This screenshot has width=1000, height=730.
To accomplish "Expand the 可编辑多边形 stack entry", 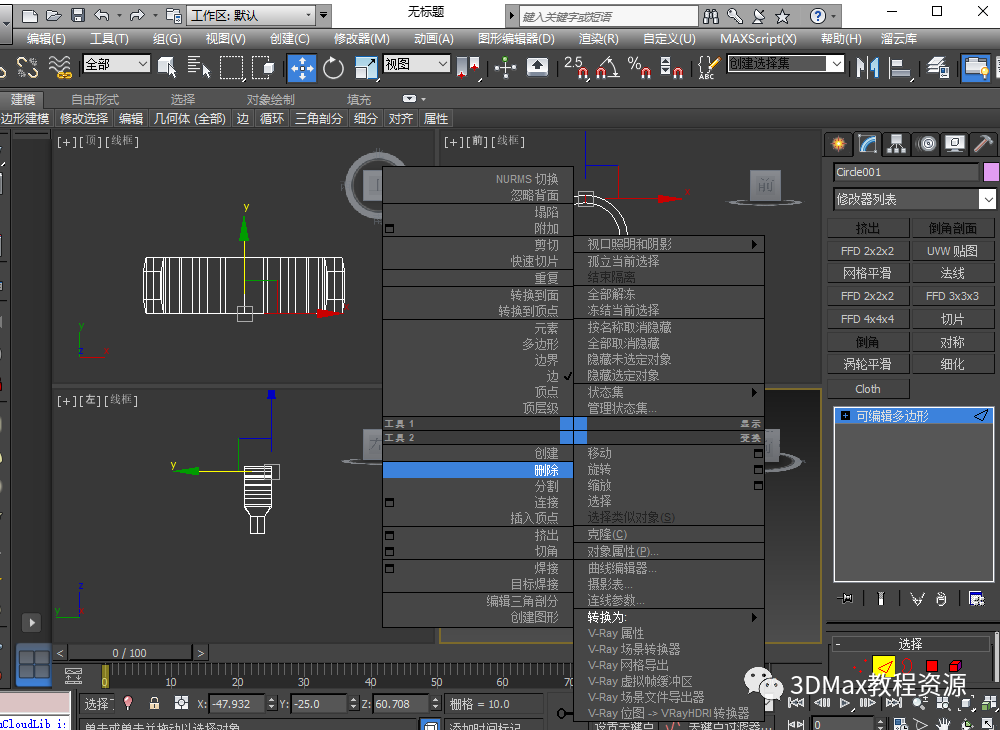I will (845, 416).
